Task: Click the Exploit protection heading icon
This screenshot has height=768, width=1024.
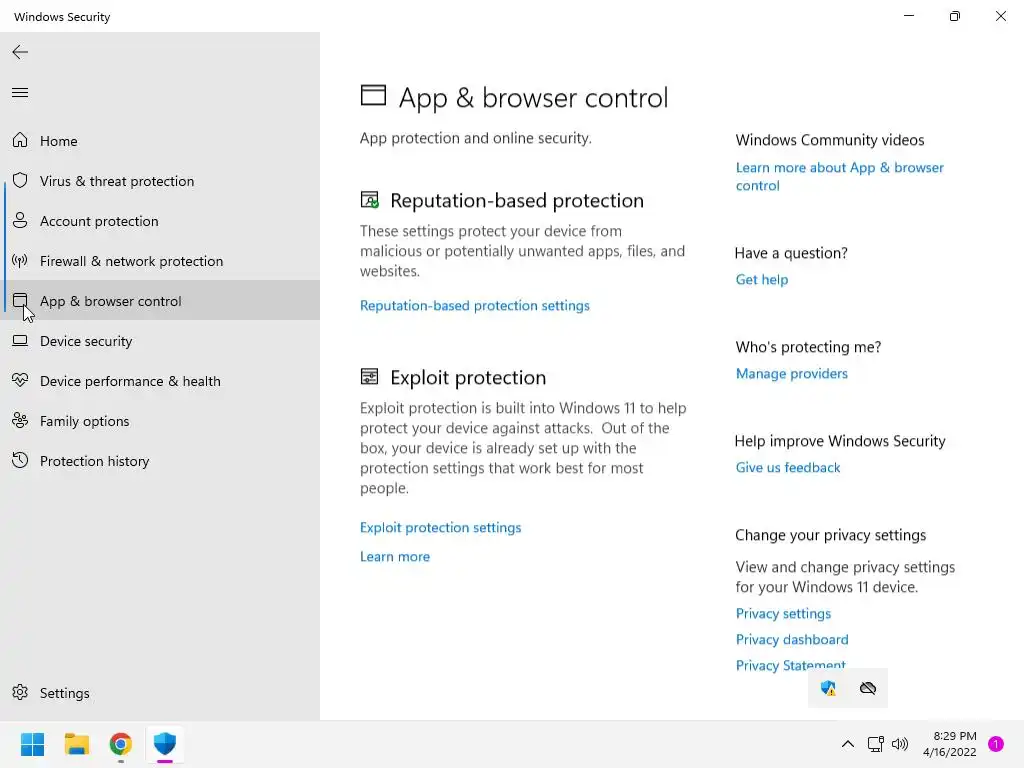Action: [x=370, y=377]
